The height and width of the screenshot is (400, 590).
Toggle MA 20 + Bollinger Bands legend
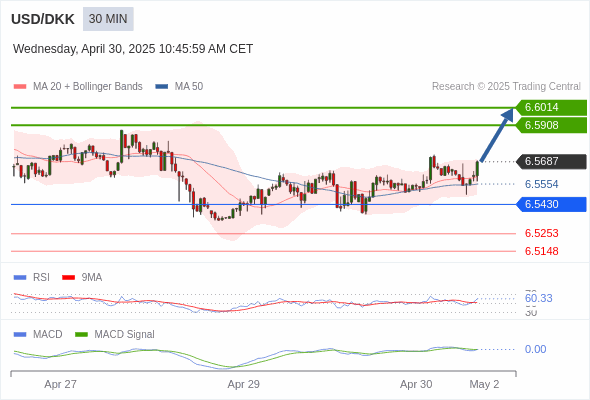tap(78, 87)
